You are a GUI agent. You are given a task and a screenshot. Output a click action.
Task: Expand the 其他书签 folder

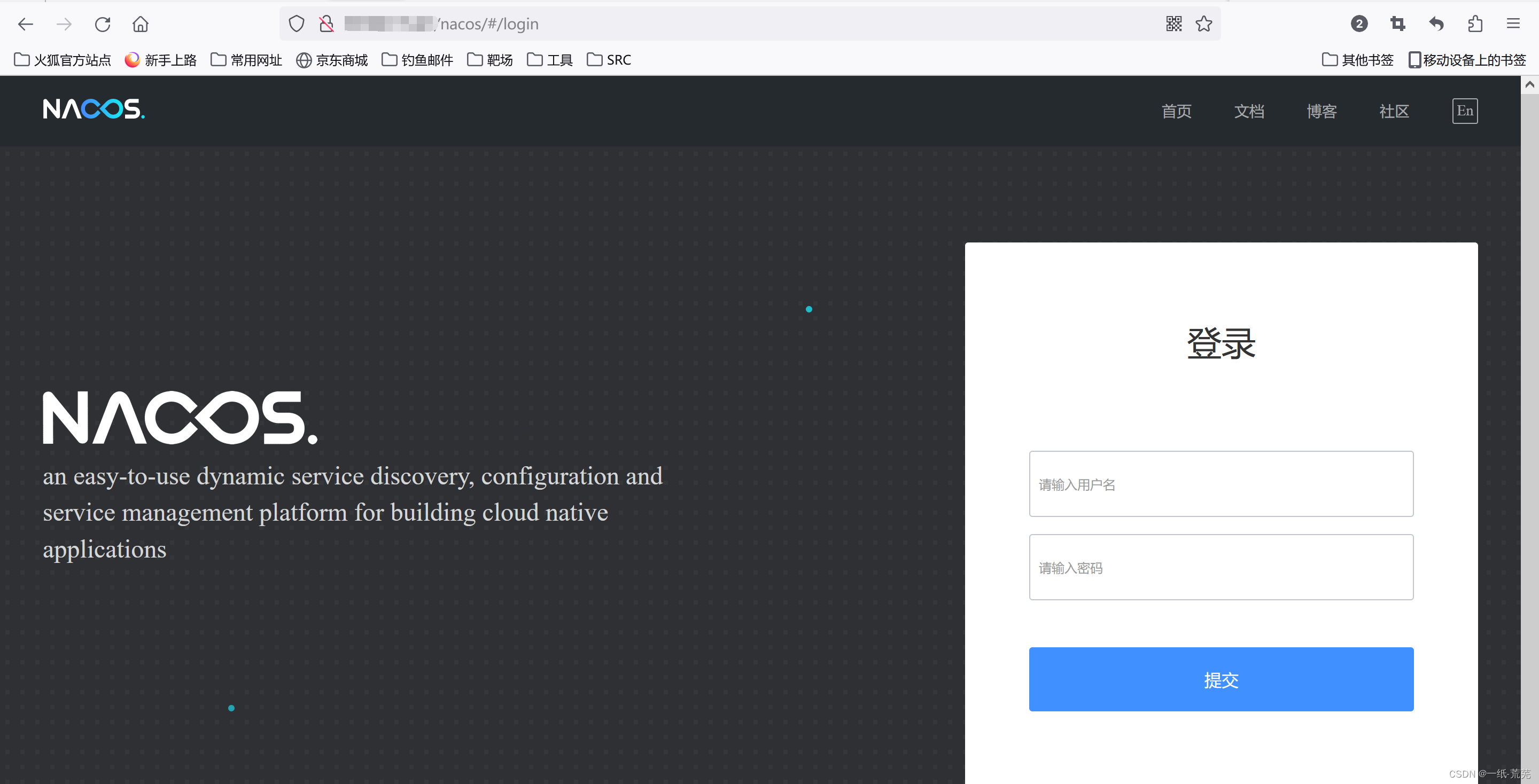[1357, 60]
